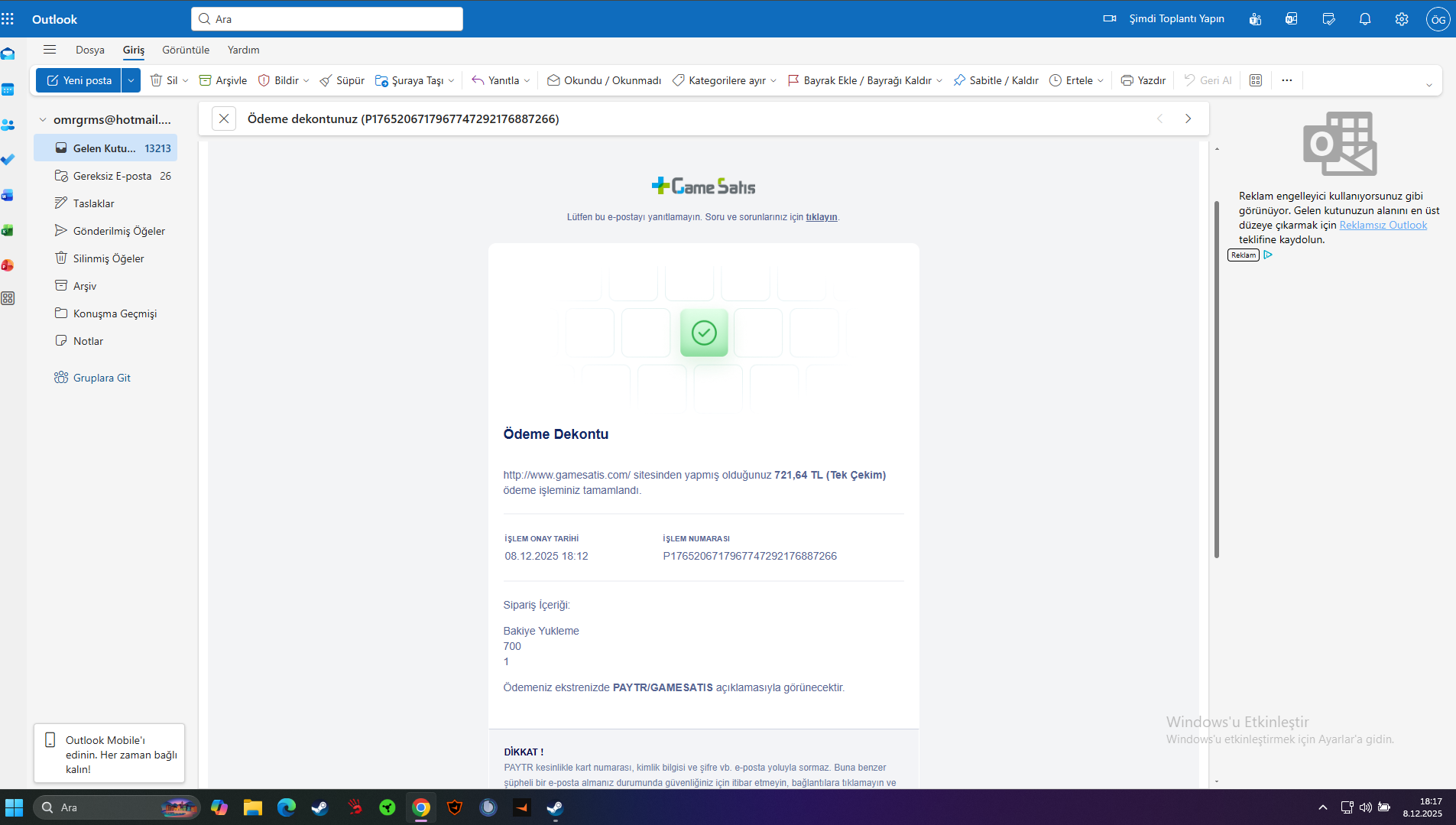The width and height of the screenshot is (1456, 825).
Task: Open the notifications bell
Action: pyautogui.click(x=1365, y=19)
